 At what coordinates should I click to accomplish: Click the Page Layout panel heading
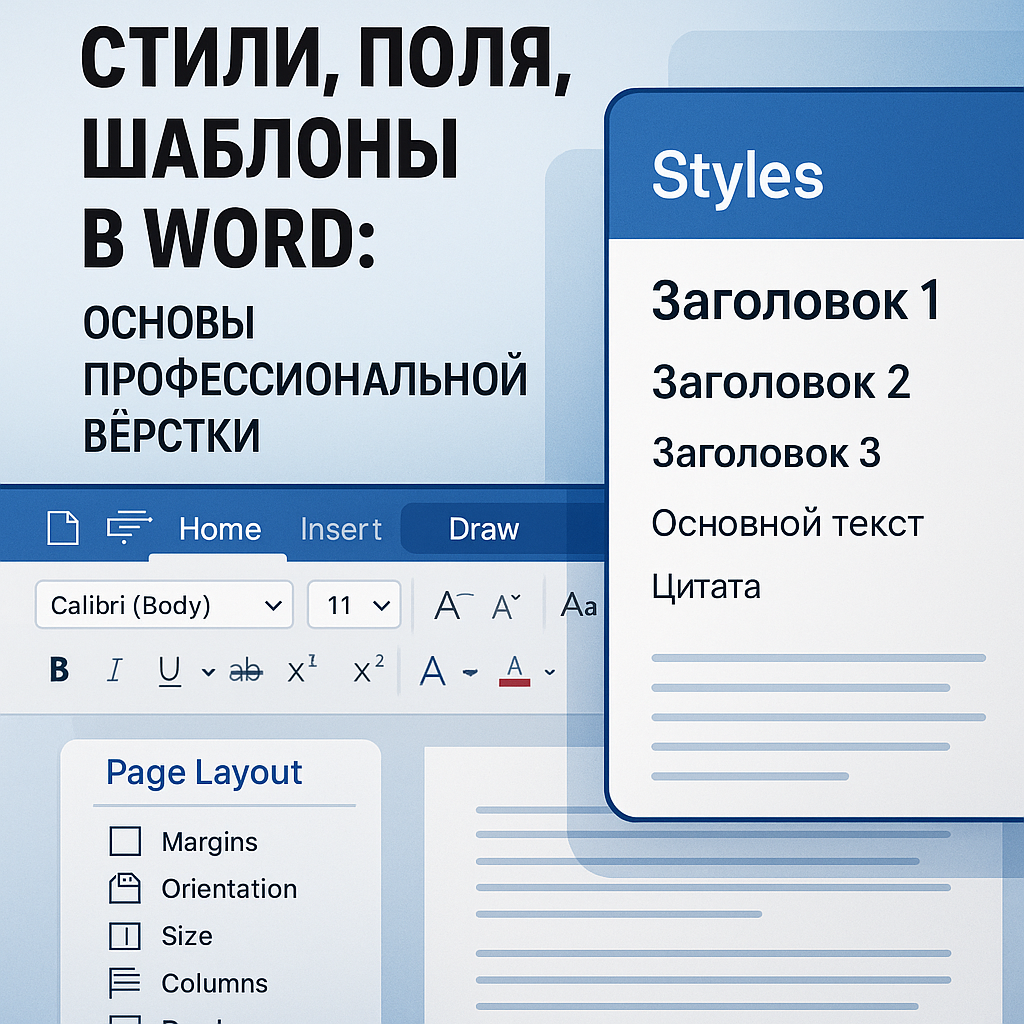pos(204,773)
